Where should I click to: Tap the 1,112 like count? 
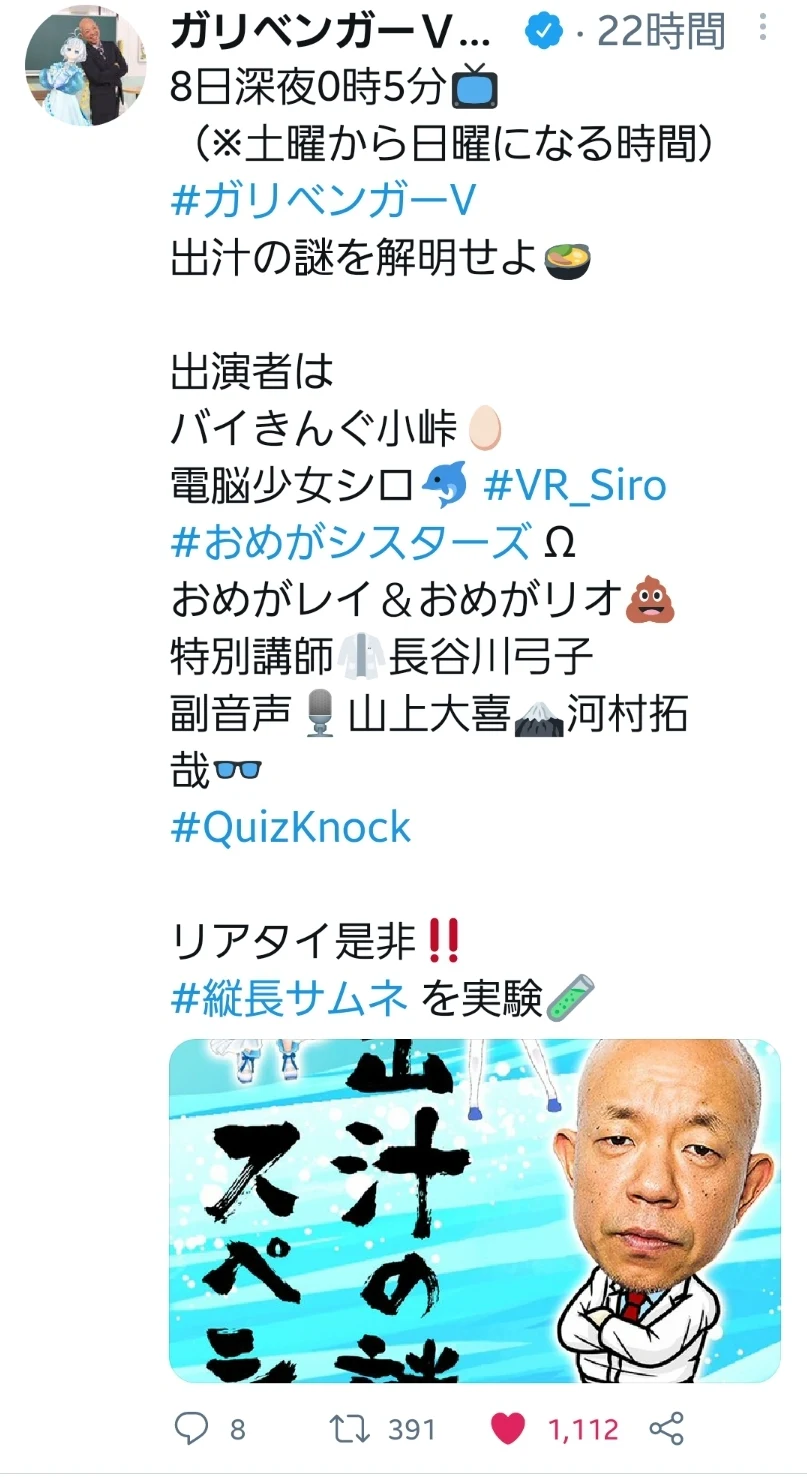click(583, 1430)
